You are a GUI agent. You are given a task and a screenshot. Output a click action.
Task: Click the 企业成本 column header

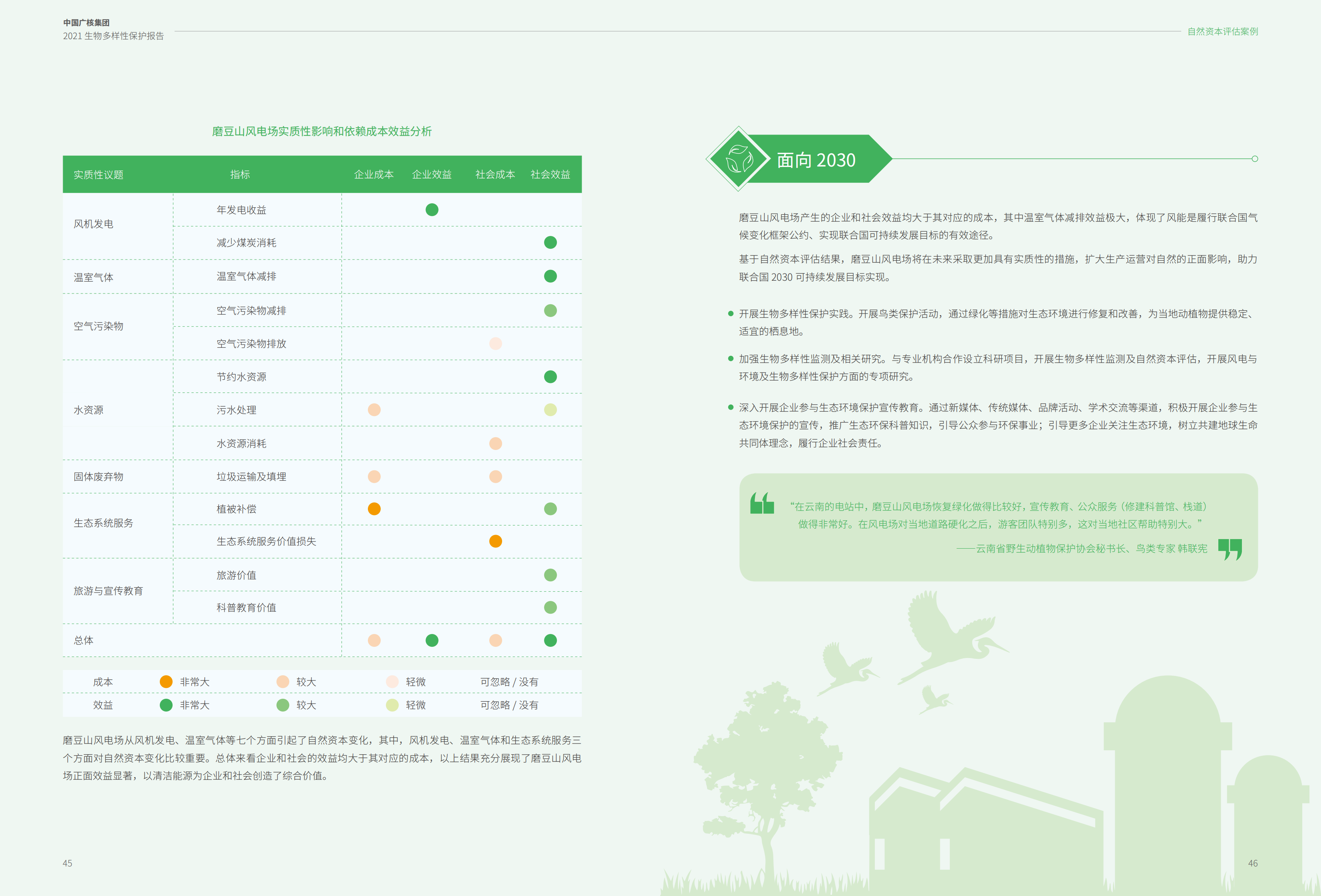pos(374,174)
